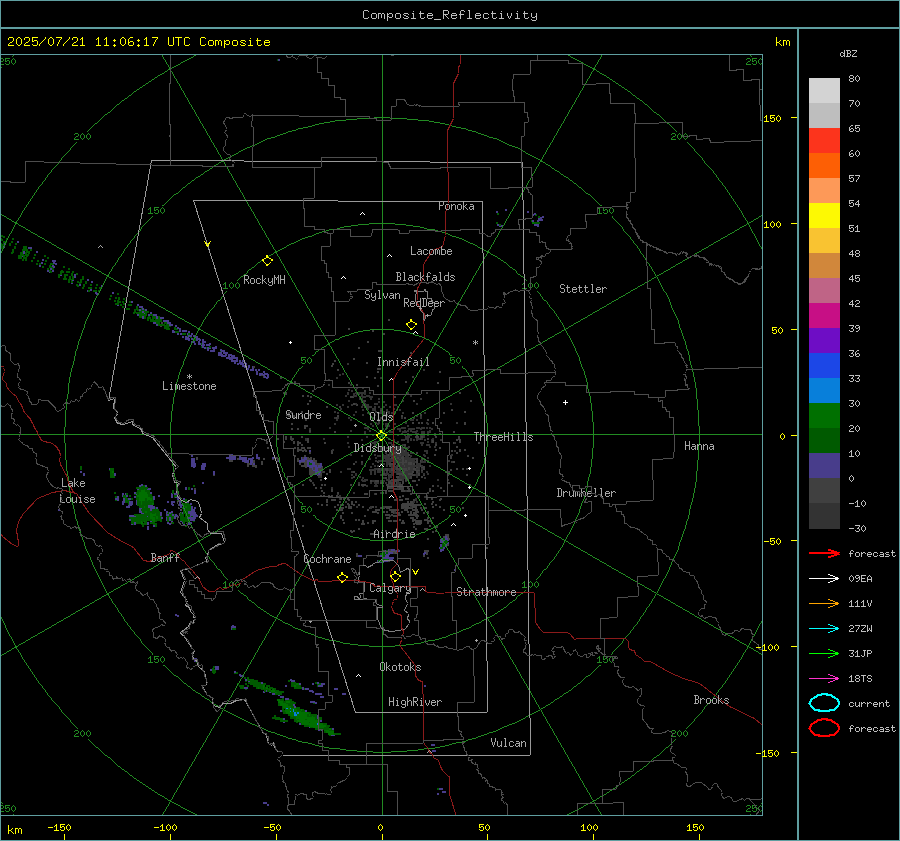This screenshot has height=841, width=900.
Task: Click the Blackfalds town label
Action: 425,277
